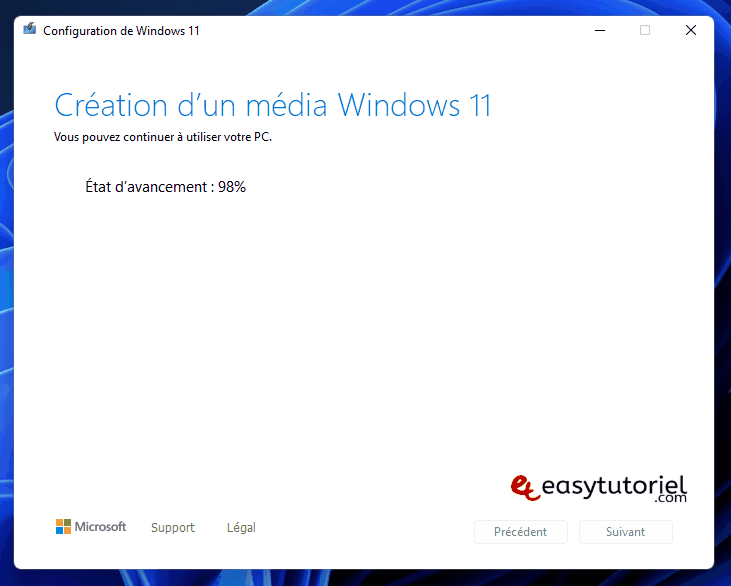731x586 pixels.
Task: Open the Support link
Action: [x=173, y=527]
